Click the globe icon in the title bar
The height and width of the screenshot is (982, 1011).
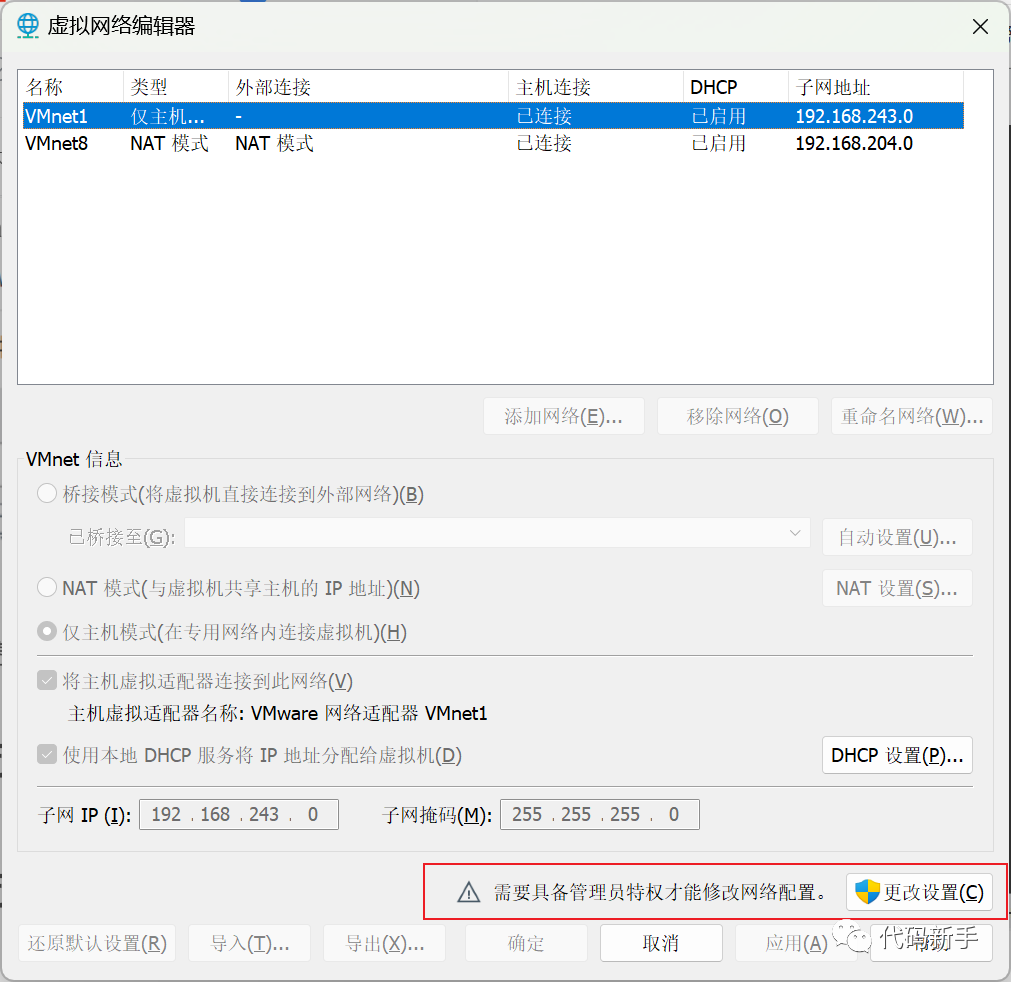[28, 25]
